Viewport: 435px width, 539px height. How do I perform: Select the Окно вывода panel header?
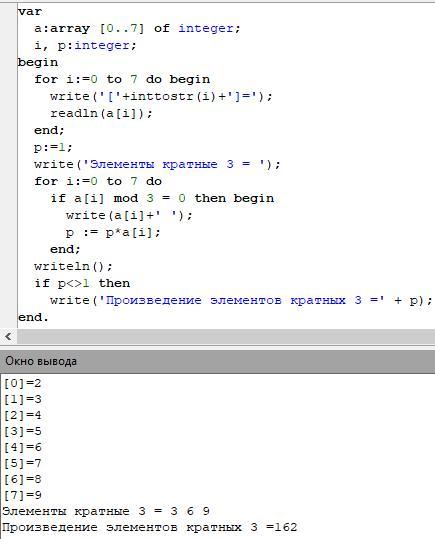click(217, 361)
